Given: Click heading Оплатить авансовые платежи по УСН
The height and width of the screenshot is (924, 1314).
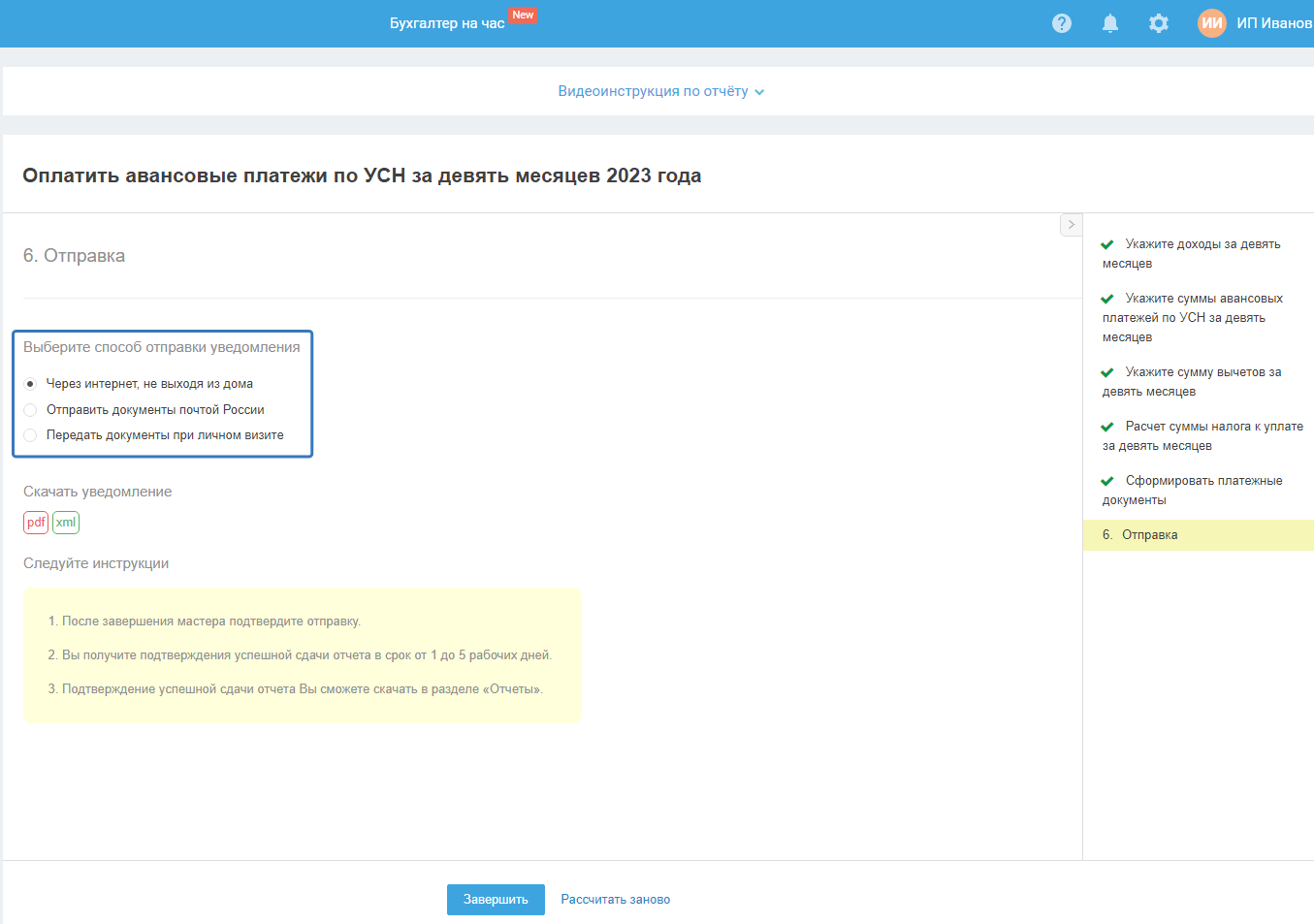Looking at the screenshot, I should [362, 175].
